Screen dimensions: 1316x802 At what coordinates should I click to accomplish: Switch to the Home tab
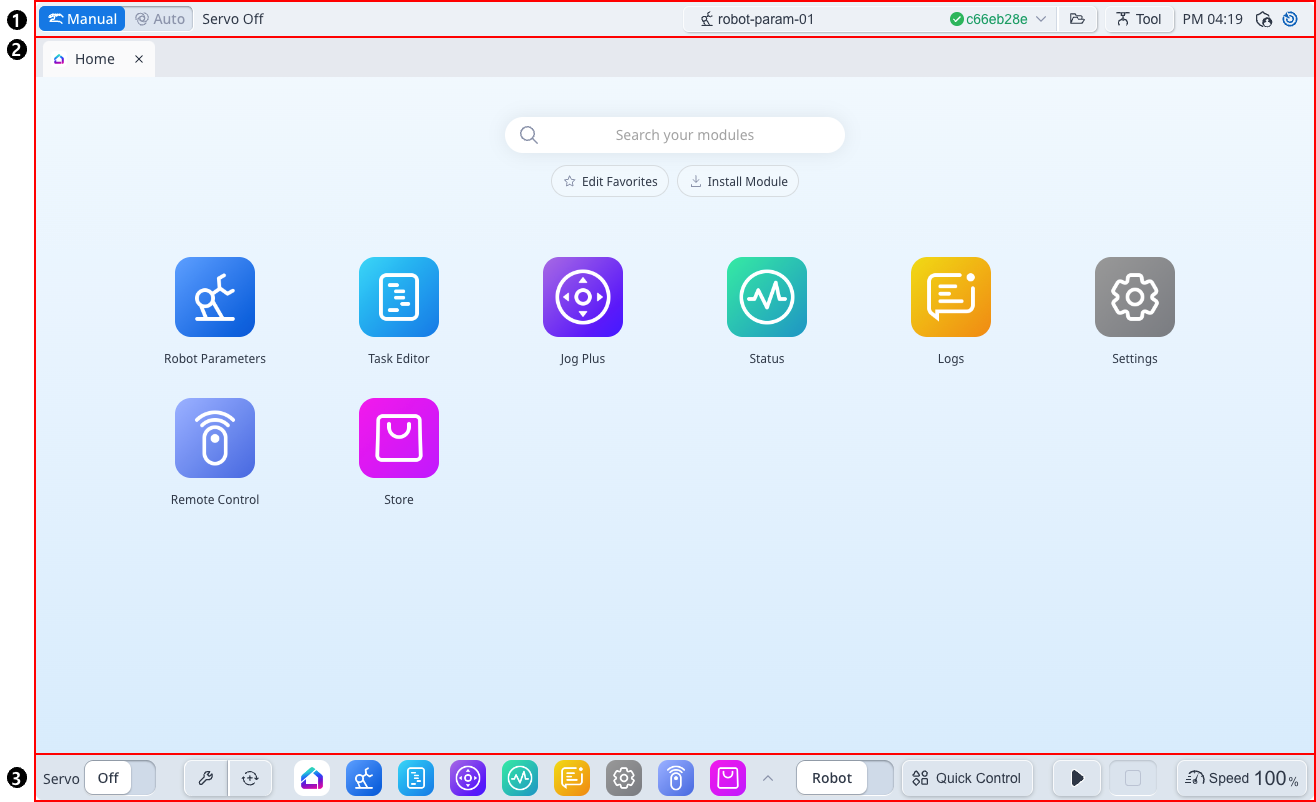click(95, 58)
